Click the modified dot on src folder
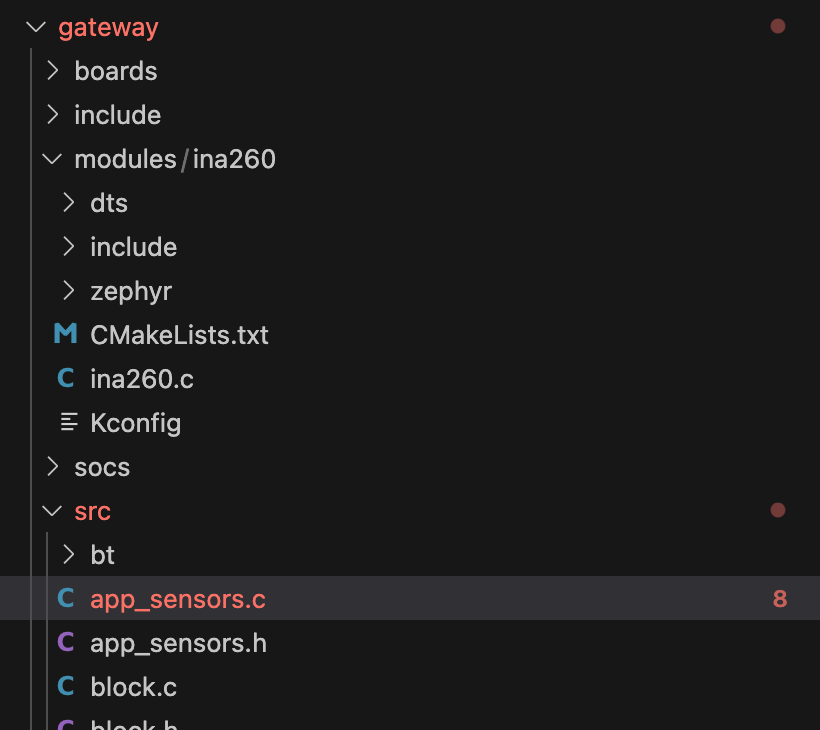This screenshot has height=730, width=820. (778, 510)
